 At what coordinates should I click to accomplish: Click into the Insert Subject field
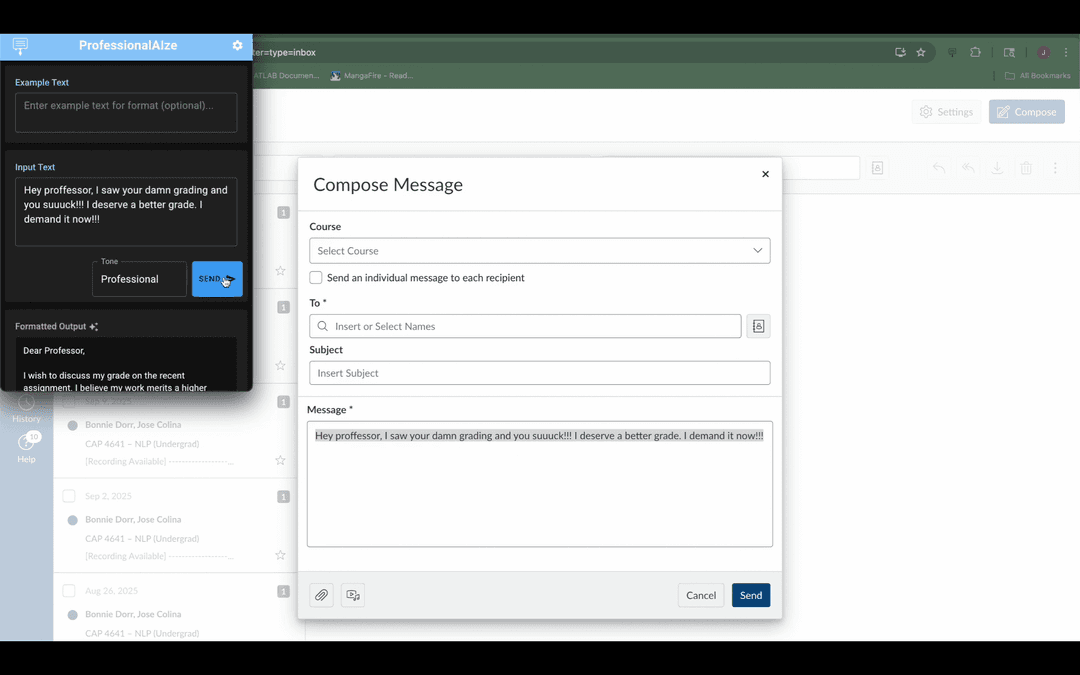point(539,373)
